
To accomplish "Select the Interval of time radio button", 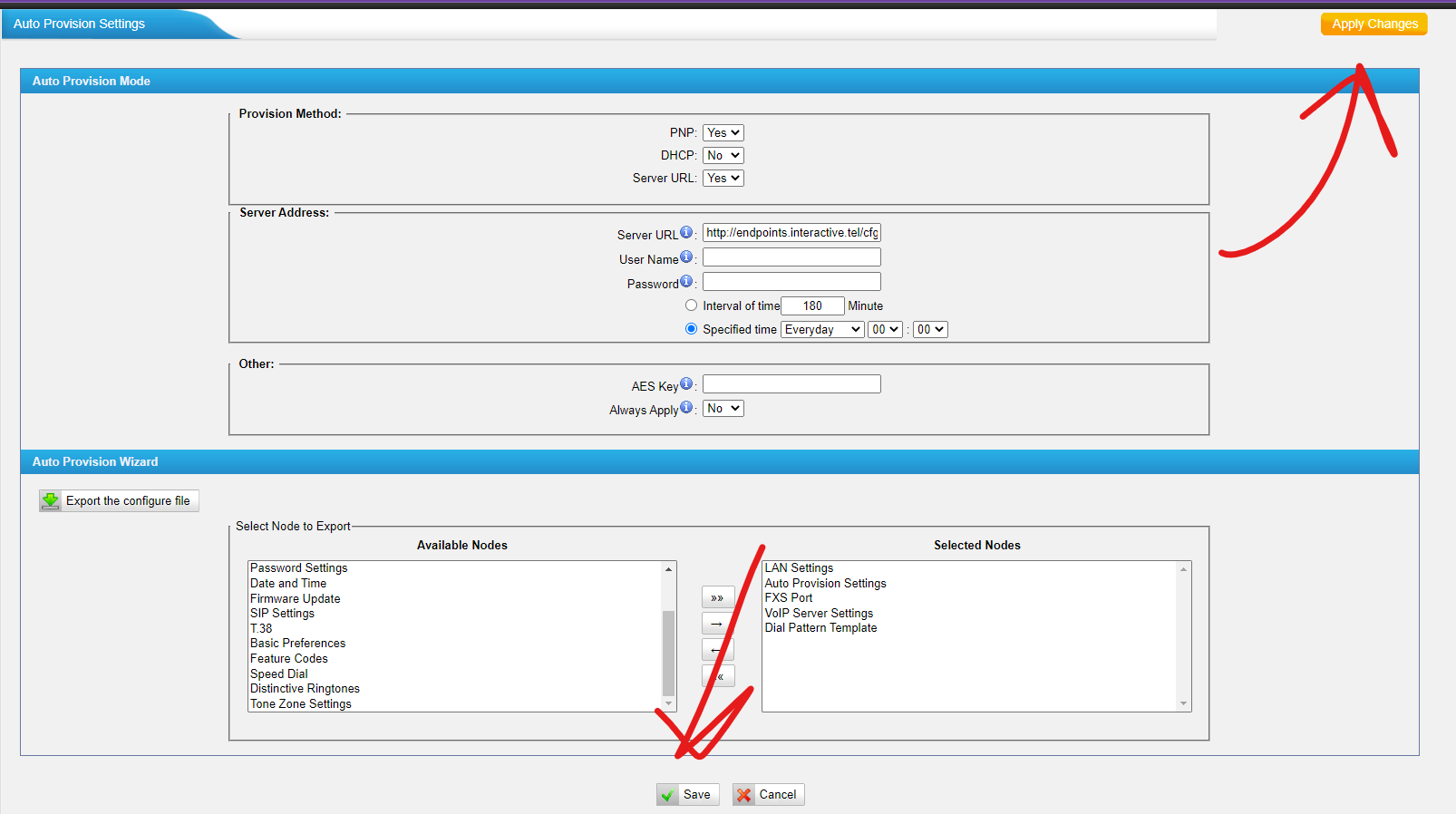I will click(x=692, y=305).
